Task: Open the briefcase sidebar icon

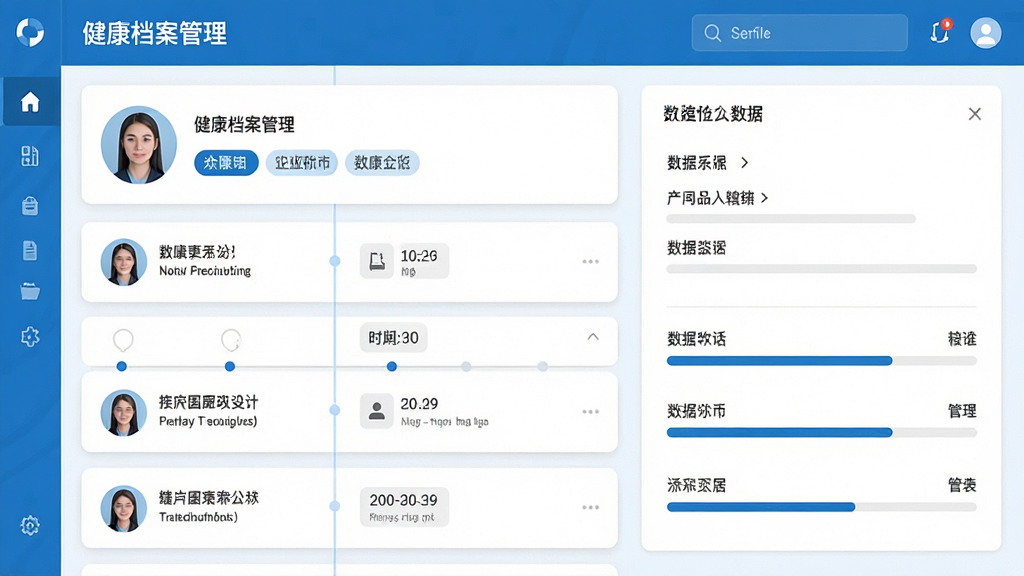Action: pyautogui.click(x=30, y=206)
